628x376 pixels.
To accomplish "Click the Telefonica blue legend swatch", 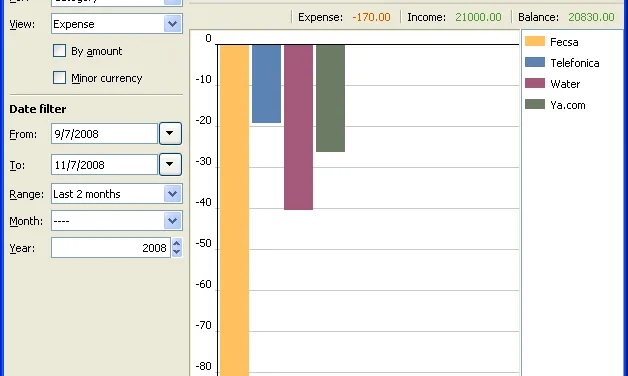I will tap(535, 62).
